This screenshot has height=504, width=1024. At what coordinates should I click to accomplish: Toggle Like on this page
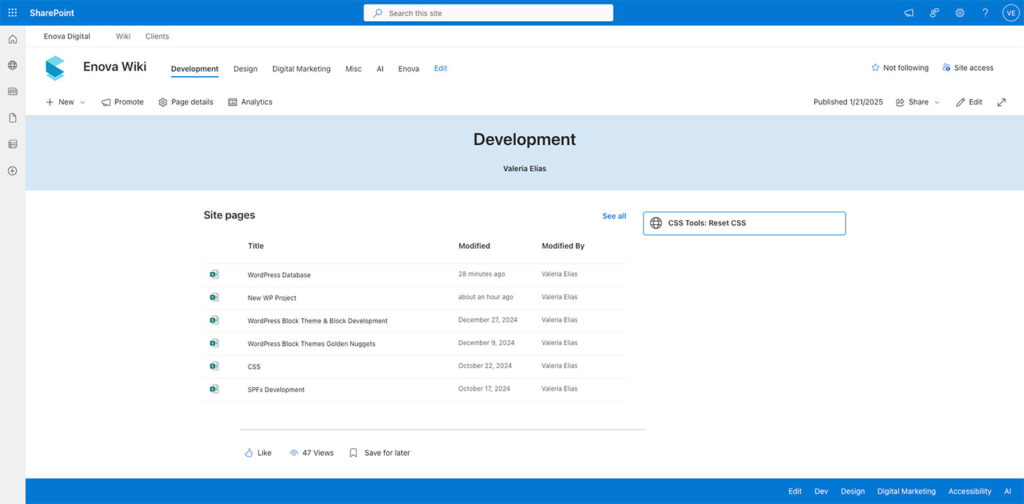258,452
